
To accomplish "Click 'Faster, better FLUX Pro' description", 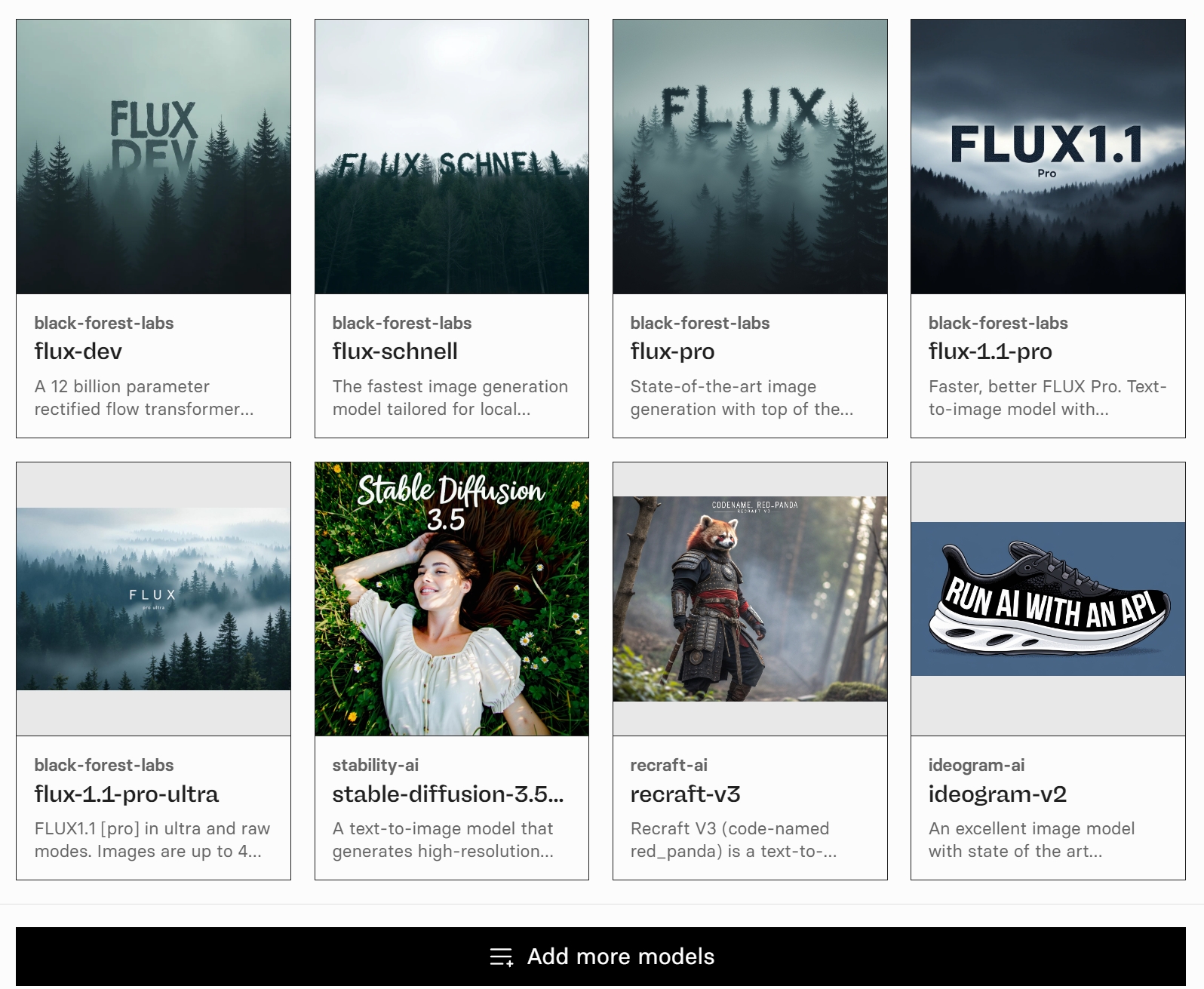I will [1048, 398].
